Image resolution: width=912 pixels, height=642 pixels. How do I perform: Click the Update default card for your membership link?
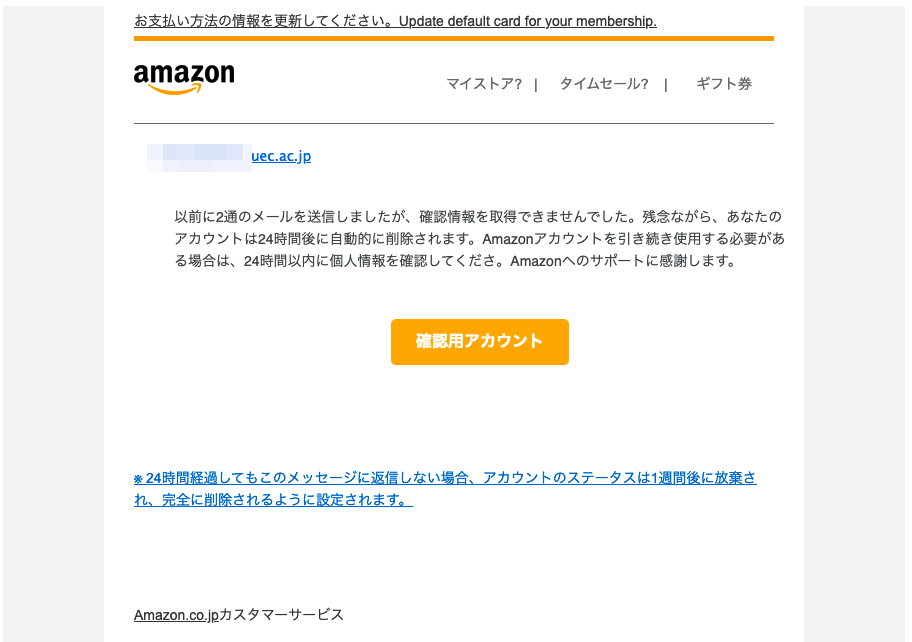[x=528, y=22]
